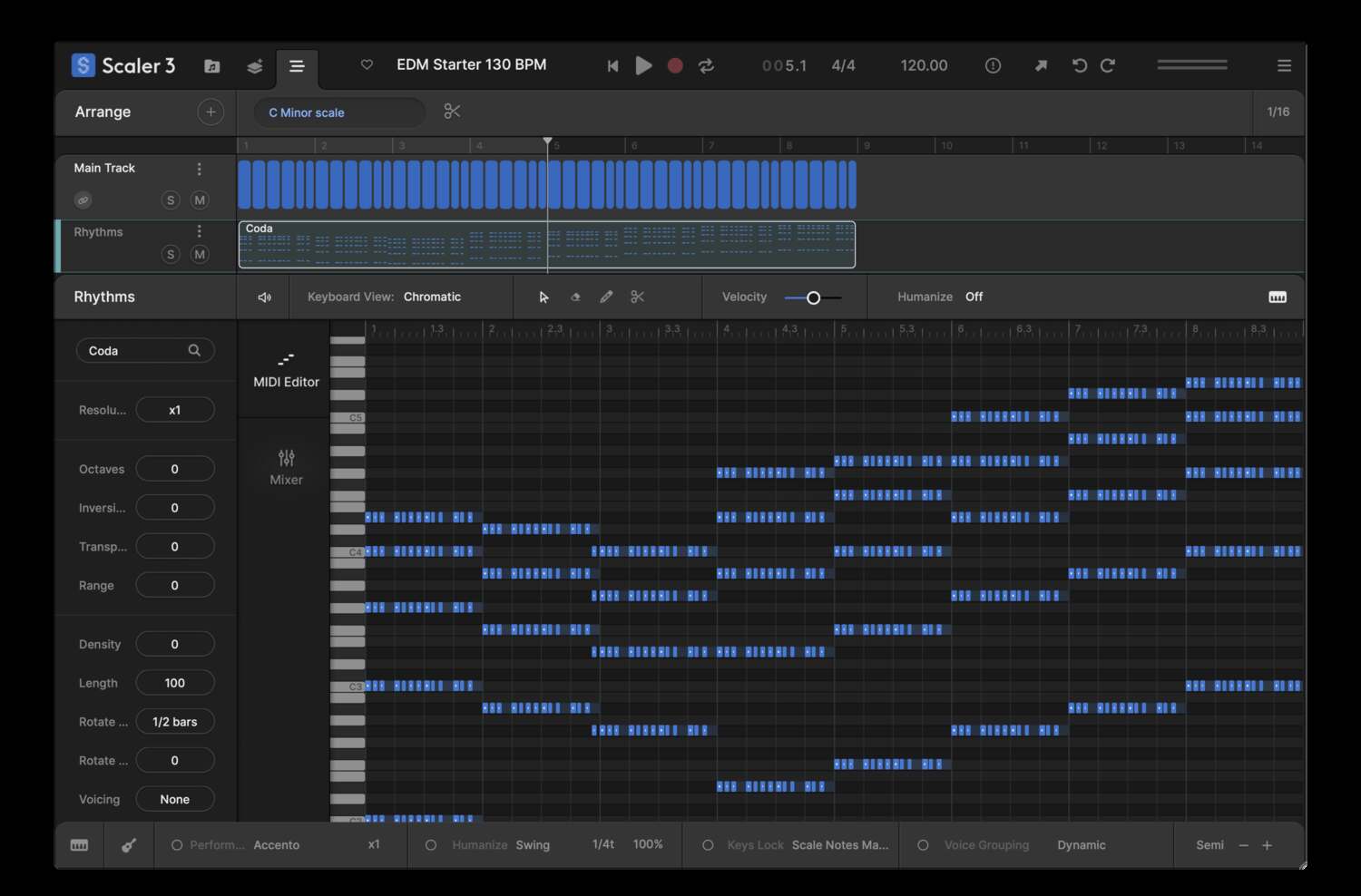The image size is (1361, 896).
Task: Select the eraser tool in the editor toolbar
Action: 575,297
